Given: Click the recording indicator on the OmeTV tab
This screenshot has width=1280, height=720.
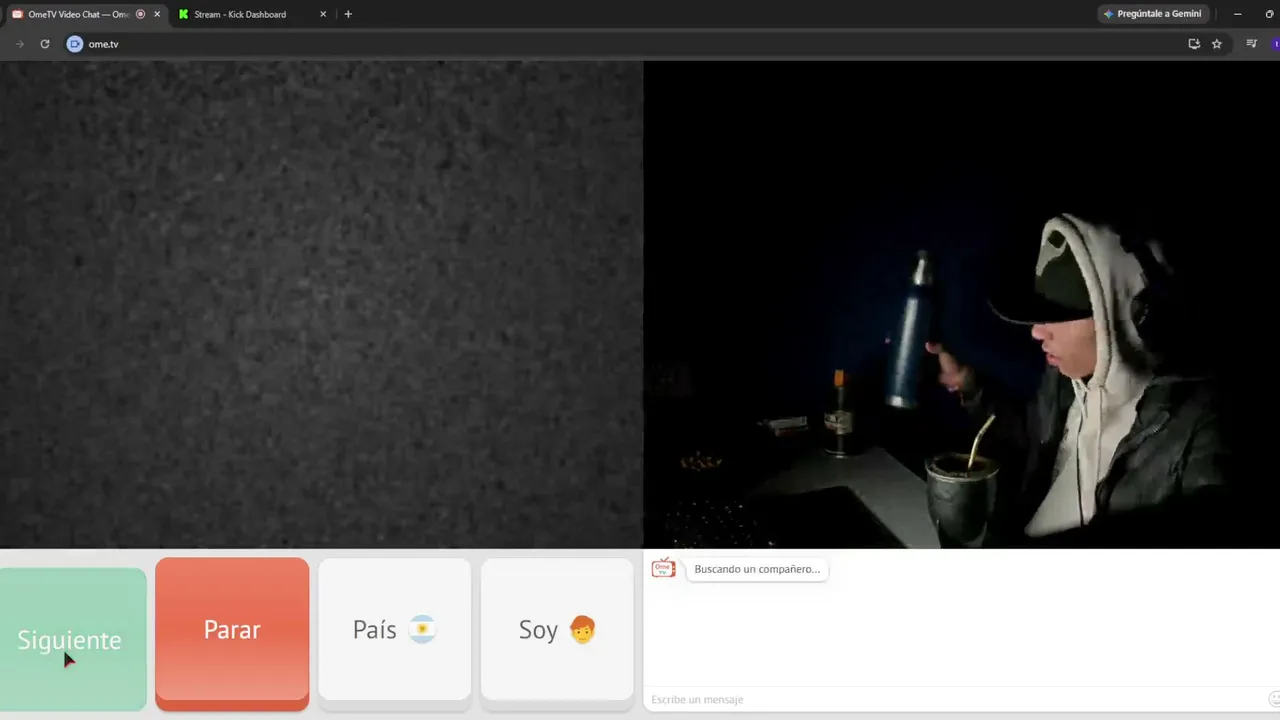Looking at the screenshot, I should tap(140, 14).
